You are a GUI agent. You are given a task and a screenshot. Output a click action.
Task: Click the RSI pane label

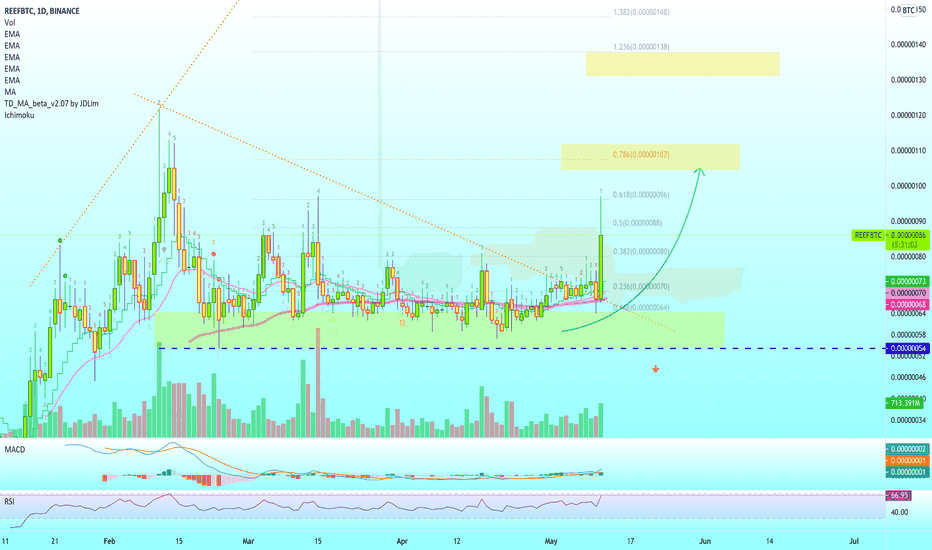[9, 502]
